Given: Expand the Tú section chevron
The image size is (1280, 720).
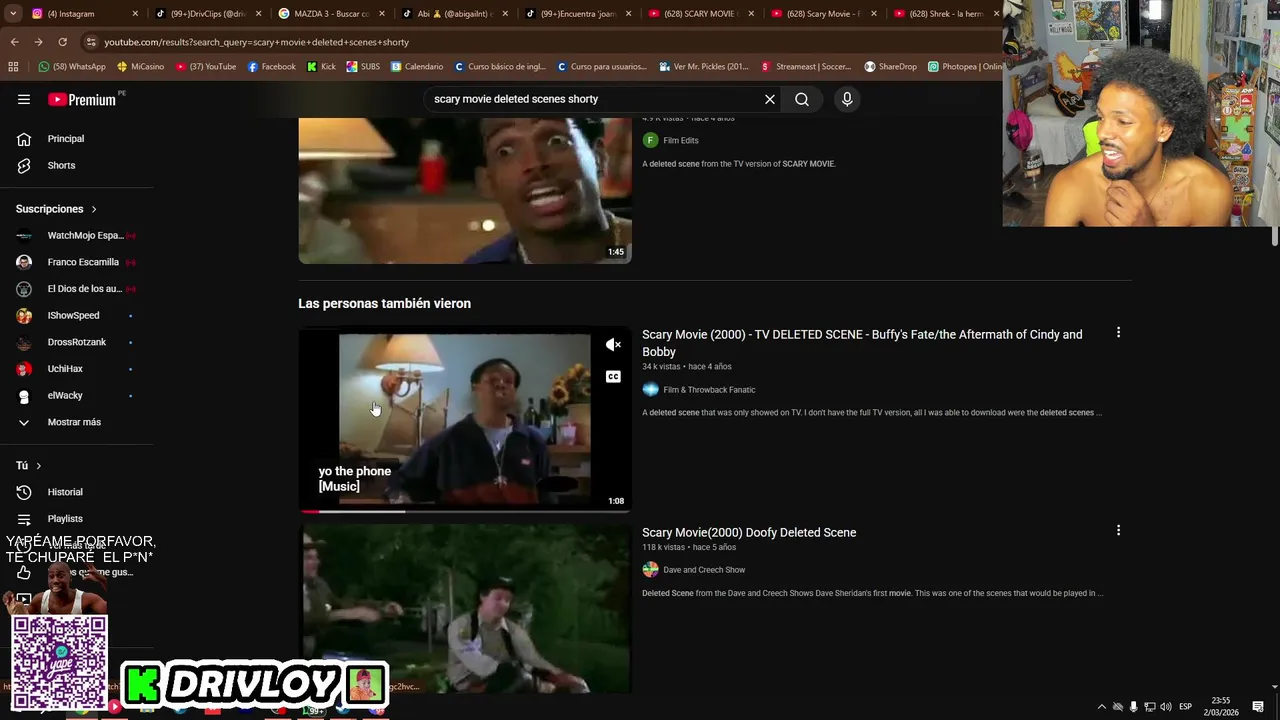Looking at the screenshot, I should [x=39, y=466].
